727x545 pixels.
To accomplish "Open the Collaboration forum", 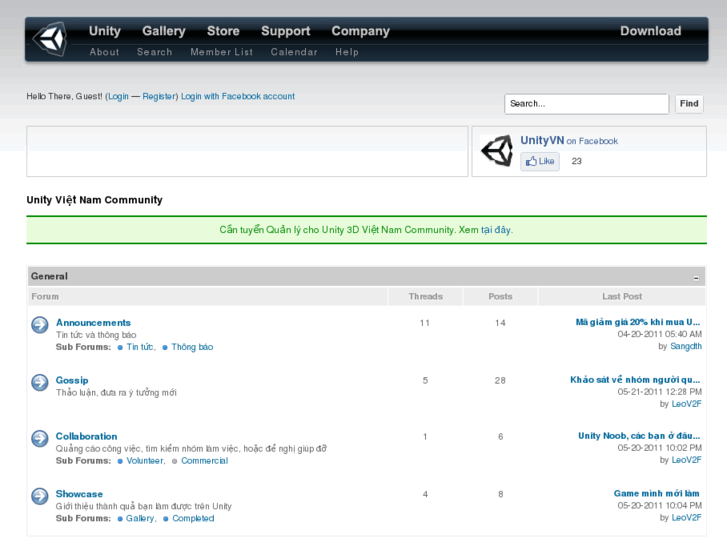I will tap(86, 436).
